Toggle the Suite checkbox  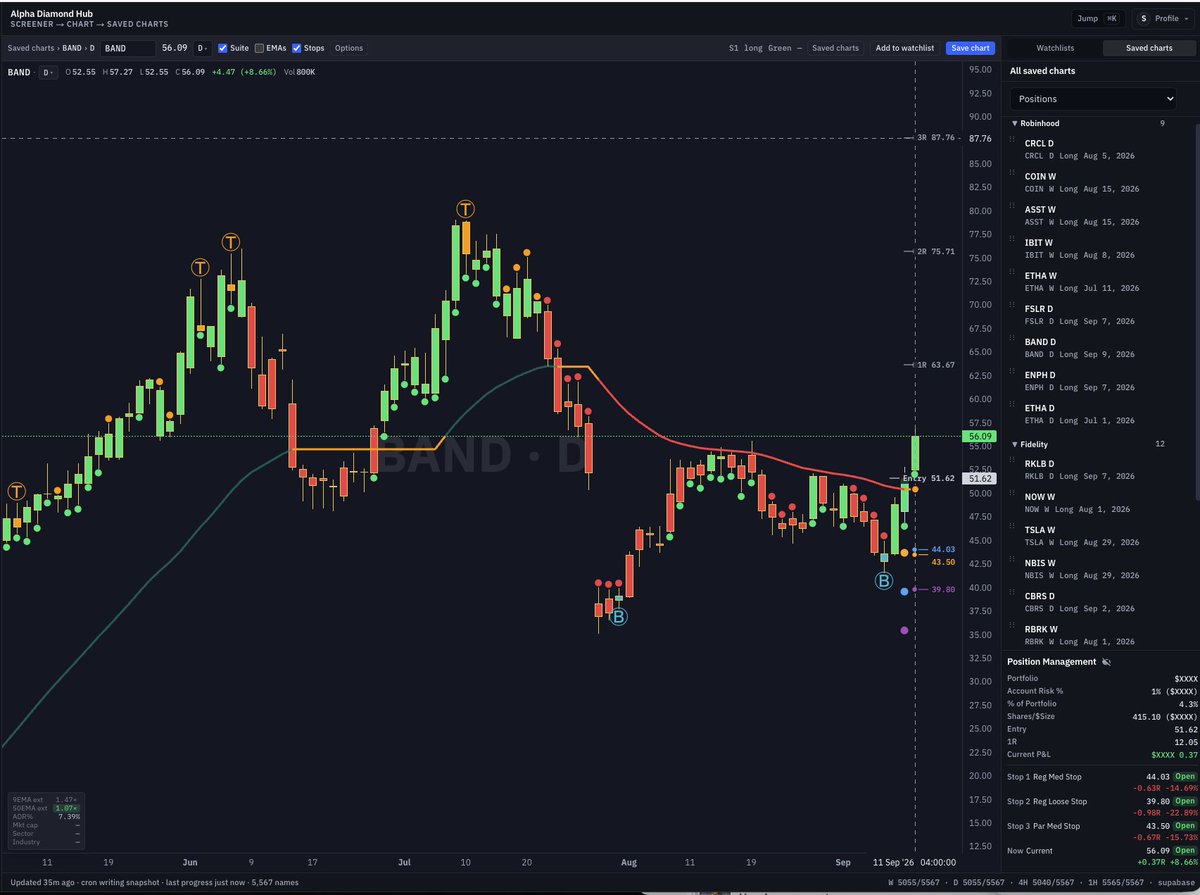224,48
